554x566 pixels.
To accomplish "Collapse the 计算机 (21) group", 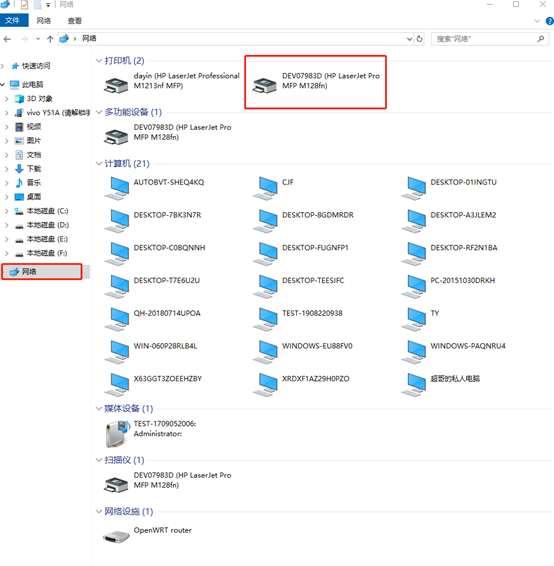I will pos(99,164).
